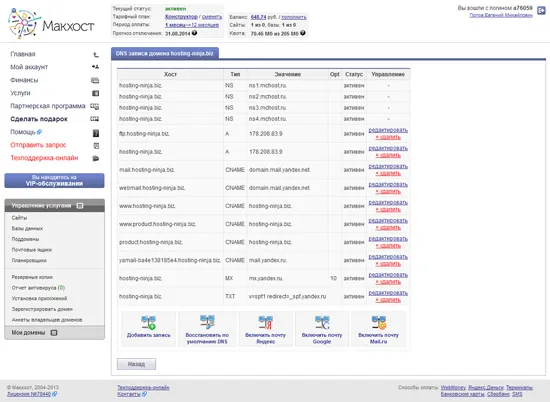Open Базы данных in service management
The width and height of the screenshot is (550, 402).
27,228
